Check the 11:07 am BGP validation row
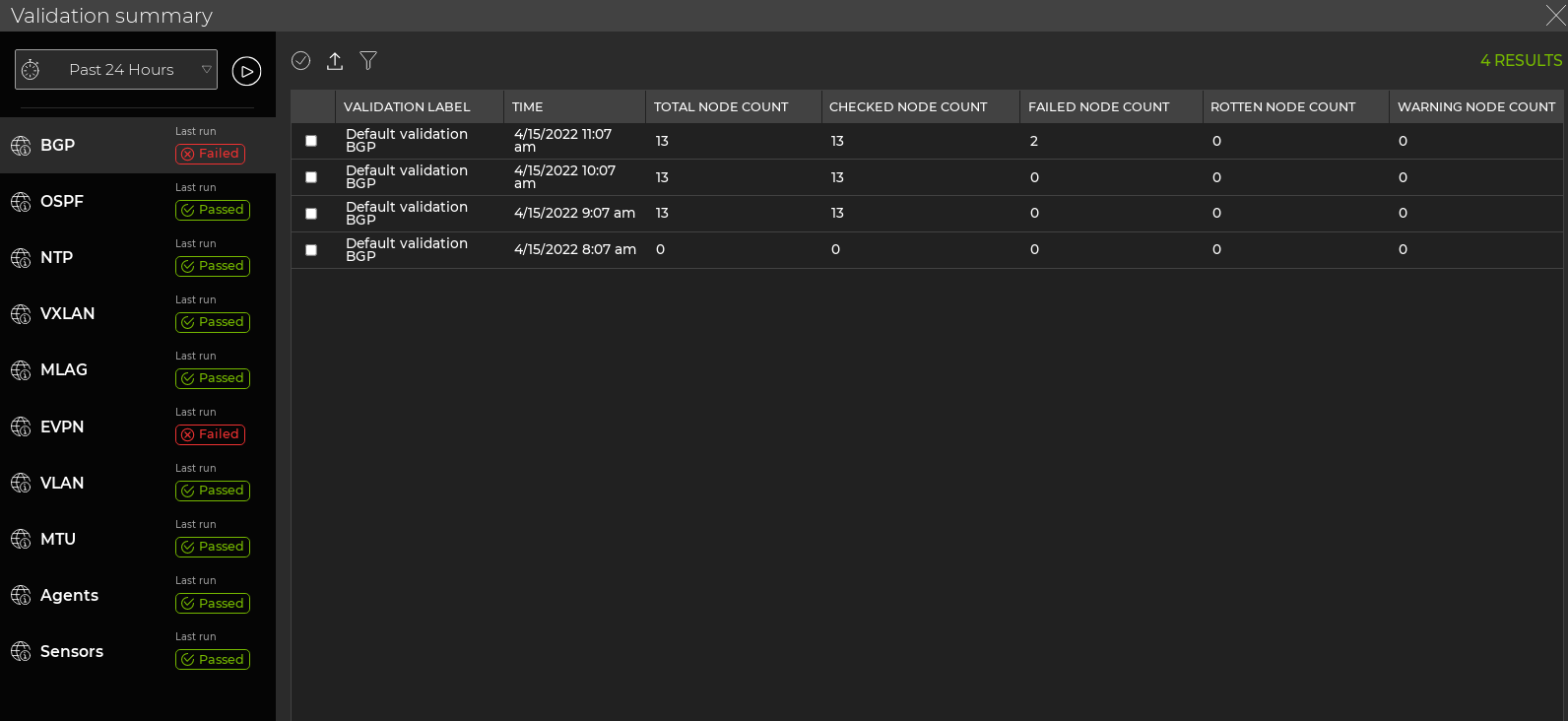Screen dimensions: 1568x721 (311, 141)
